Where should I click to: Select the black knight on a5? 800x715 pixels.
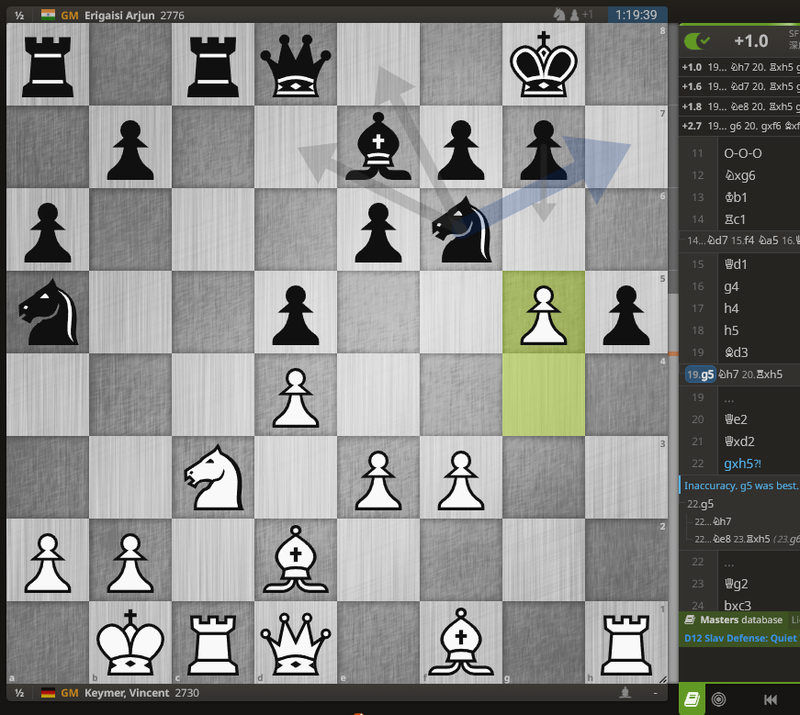[x=47, y=312]
